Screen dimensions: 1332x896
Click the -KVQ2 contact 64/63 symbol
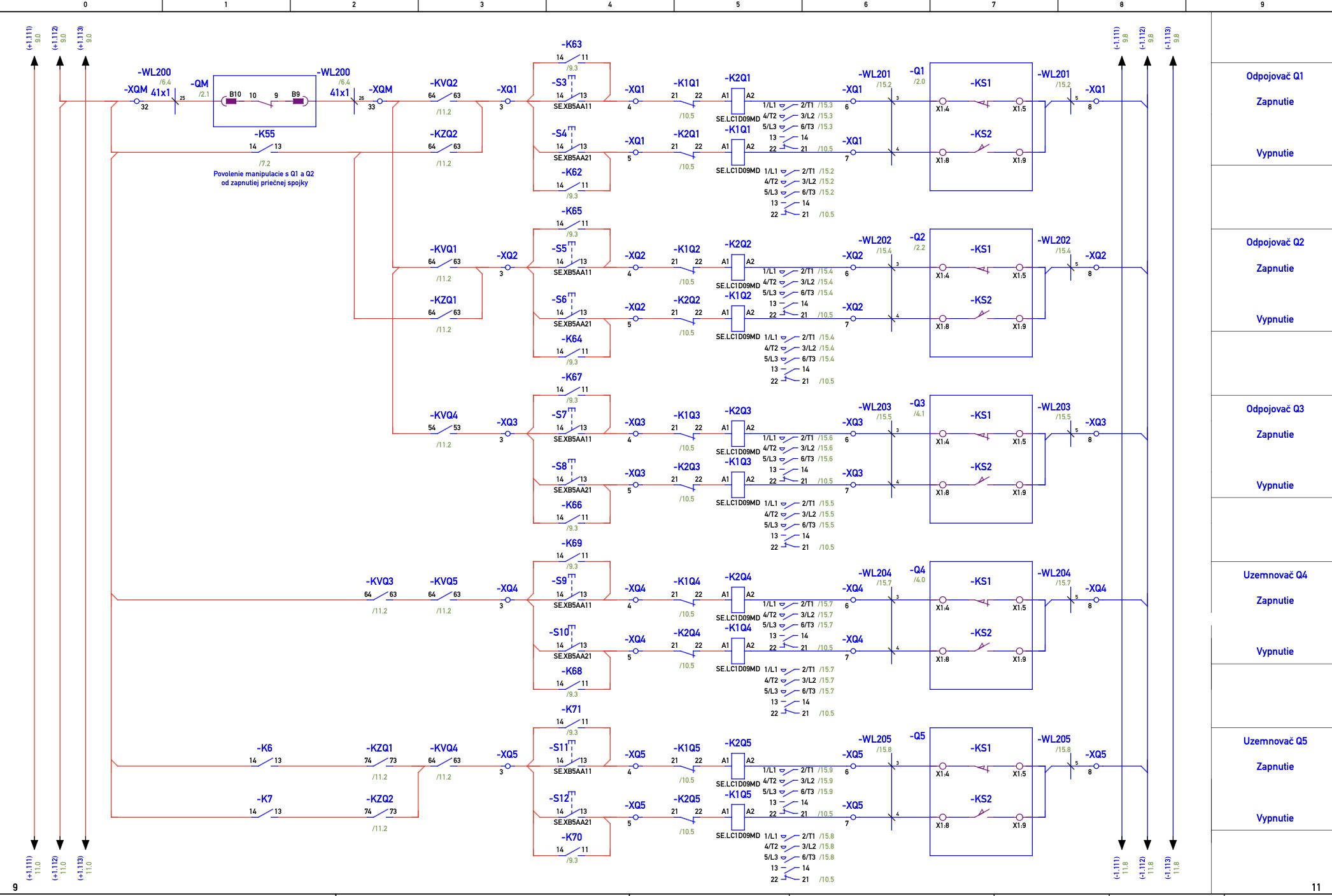(444, 97)
